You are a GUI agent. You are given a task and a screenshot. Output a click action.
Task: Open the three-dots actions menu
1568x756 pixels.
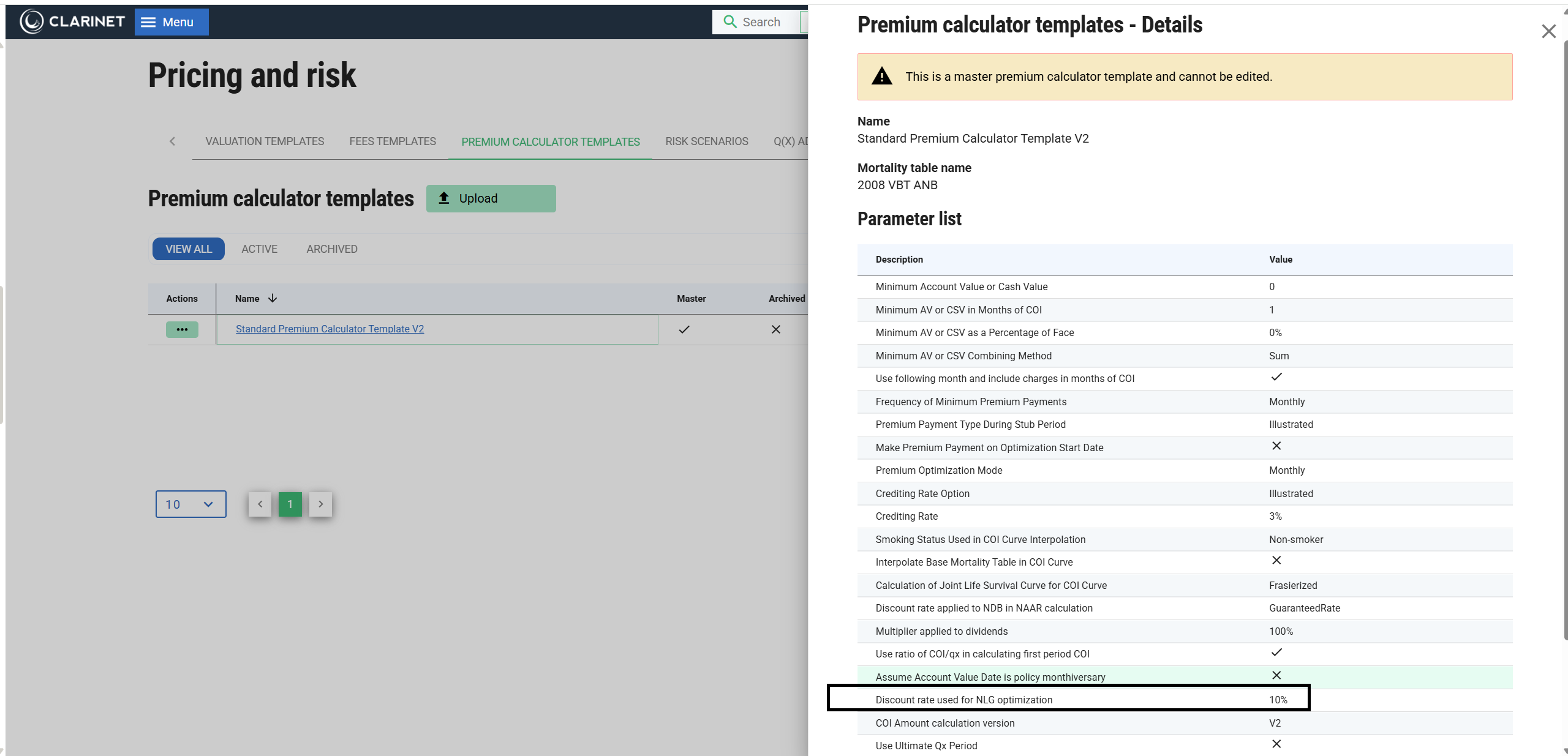182,329
